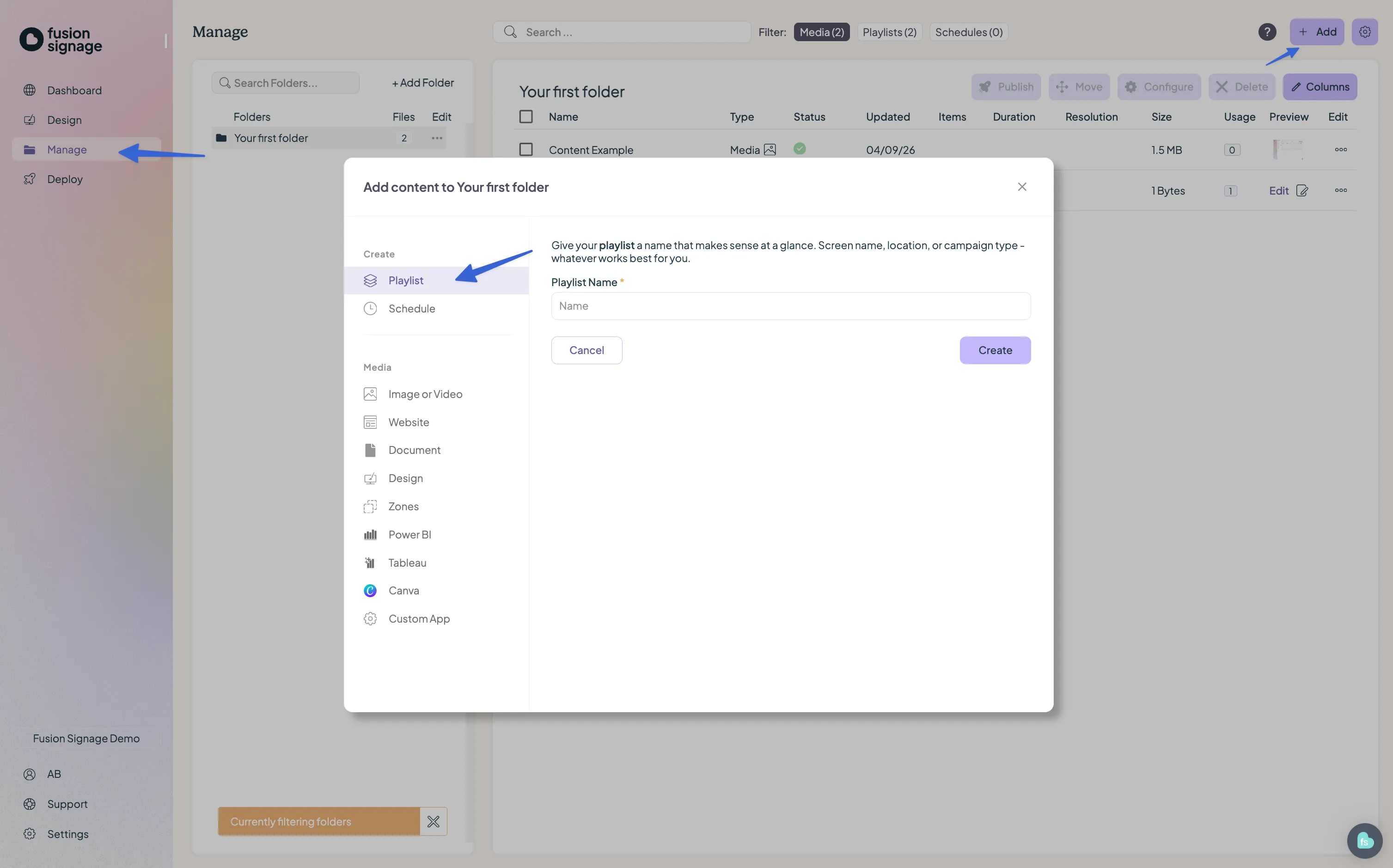Viewport: 1393px width, 868px height.
Task: Select all rows with header checkbox
Action: click(526, 116)
